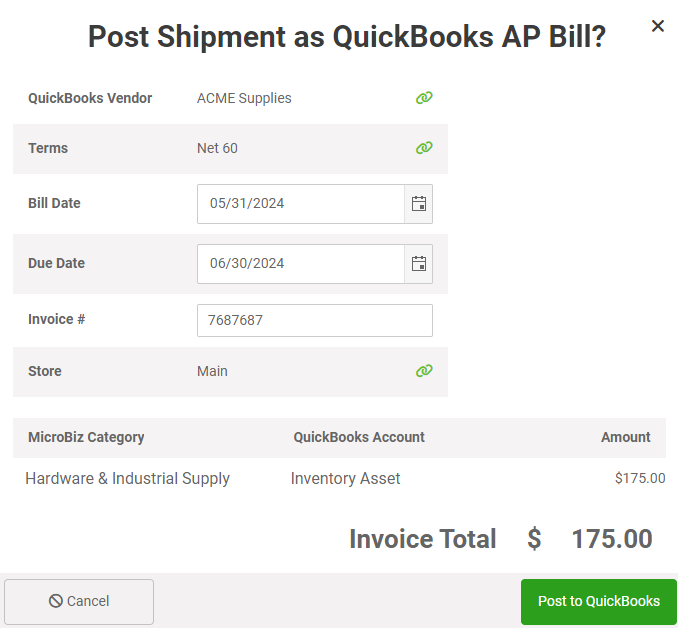
Task: Open the Bill Date calendar picker
Action: coord(419,204)
